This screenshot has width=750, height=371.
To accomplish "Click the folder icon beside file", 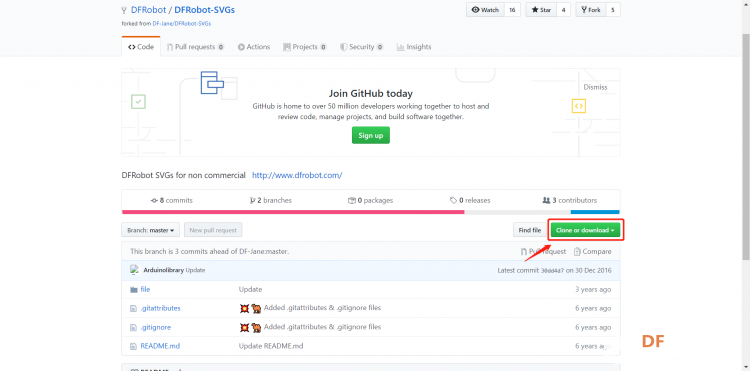I will click(134, 290).
